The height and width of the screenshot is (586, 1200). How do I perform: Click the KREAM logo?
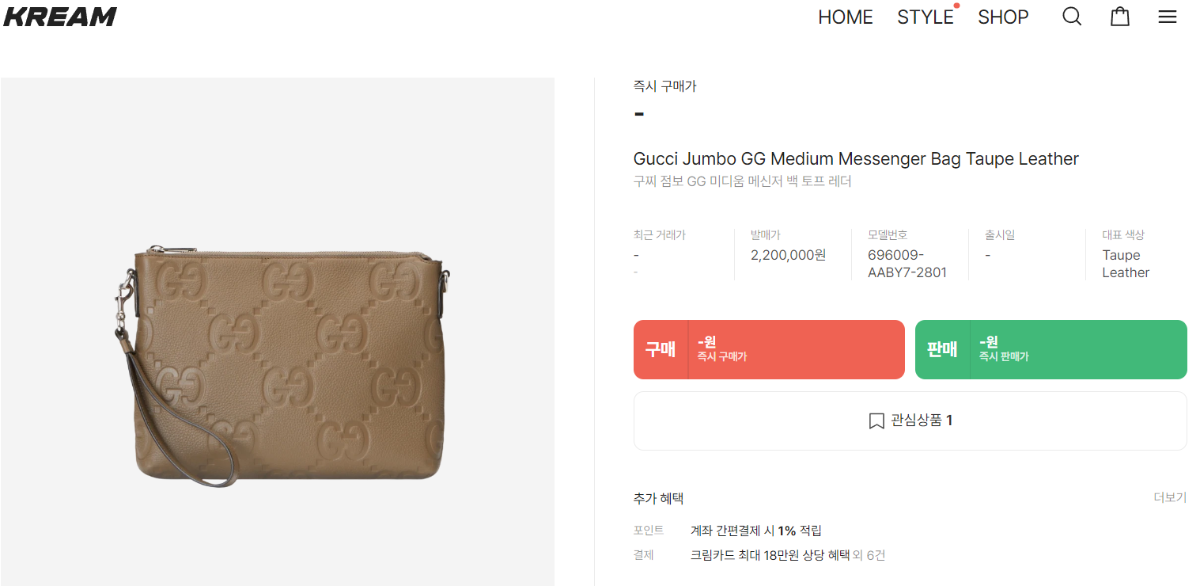click(60, 16)
